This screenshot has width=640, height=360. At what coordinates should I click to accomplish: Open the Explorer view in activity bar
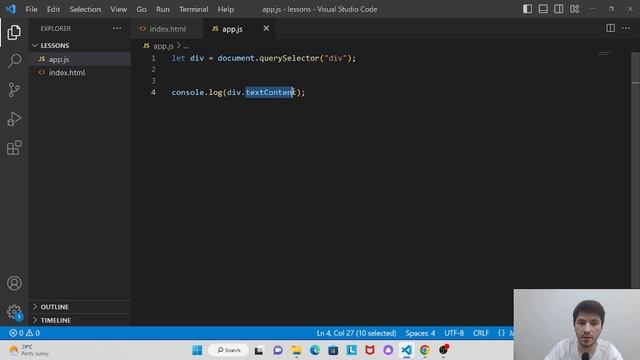tap(14, 32)
